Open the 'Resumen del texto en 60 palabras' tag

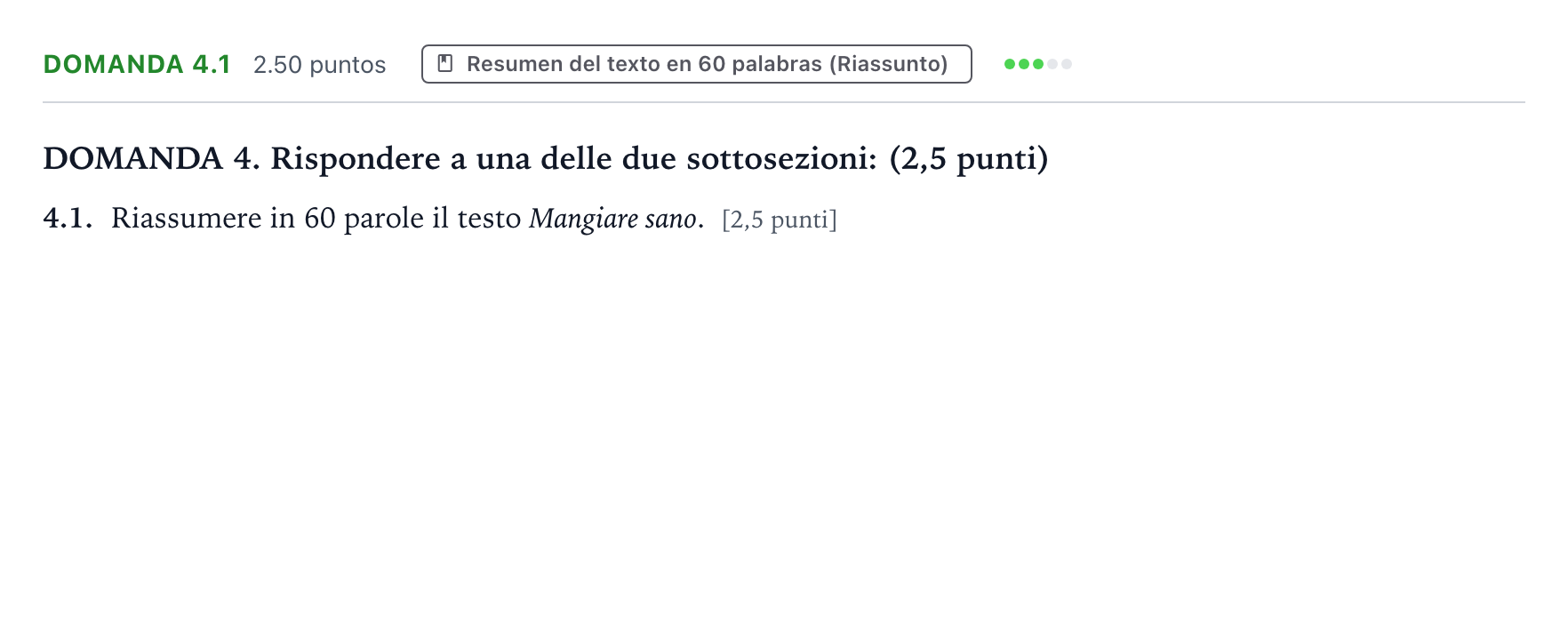(696, 64)
